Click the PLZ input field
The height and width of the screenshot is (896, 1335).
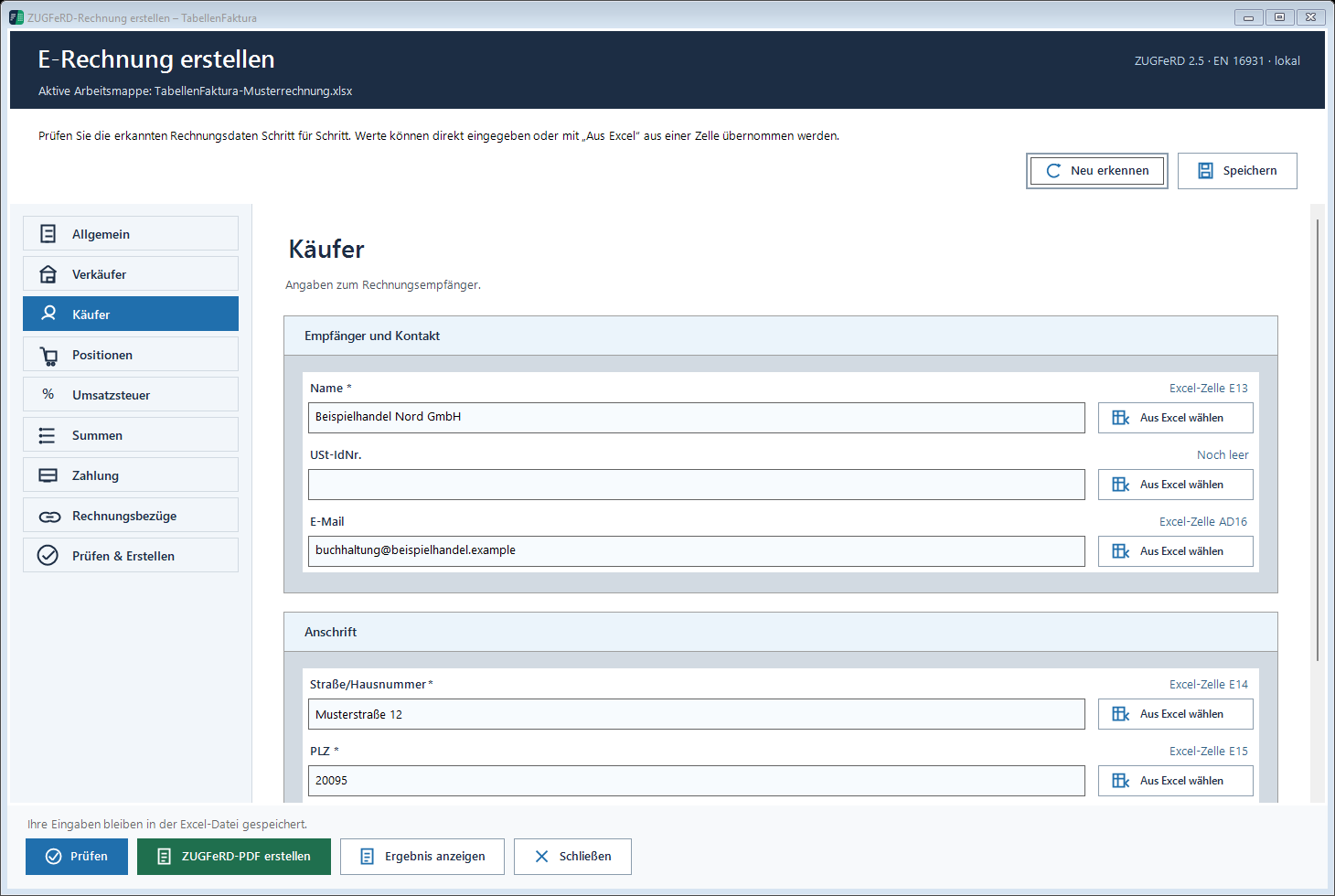[697, 781]
